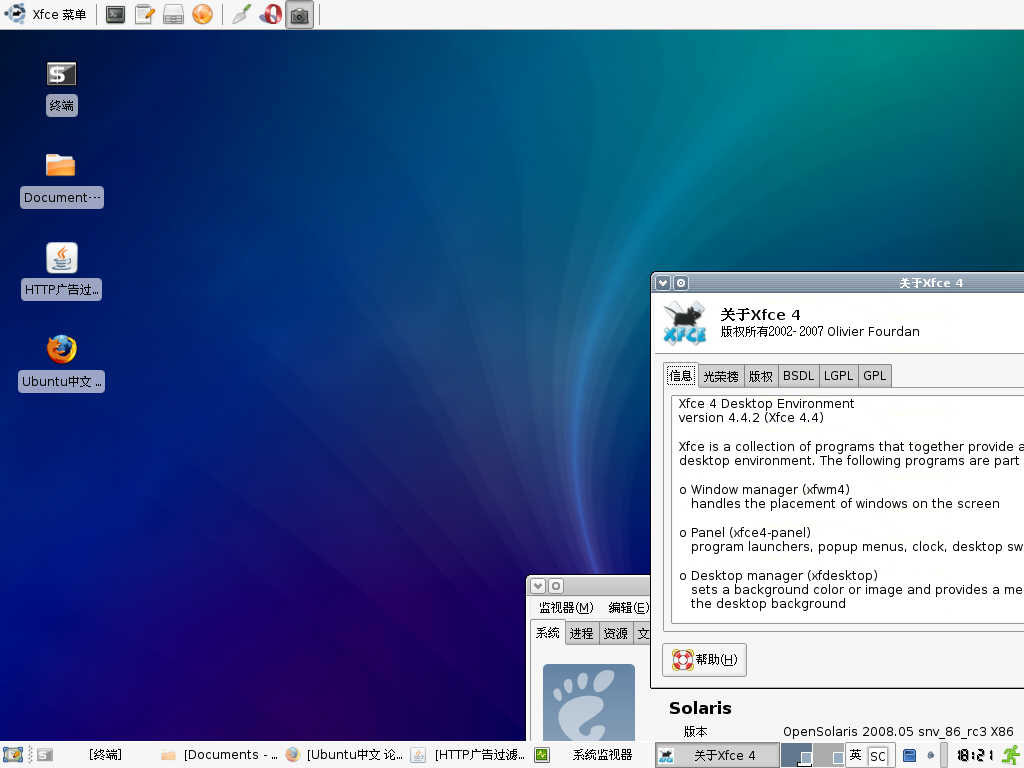This screenshot has height=768, width=1024.
Task: Switch to the first workspace in pager
Action: coord(797,755)
